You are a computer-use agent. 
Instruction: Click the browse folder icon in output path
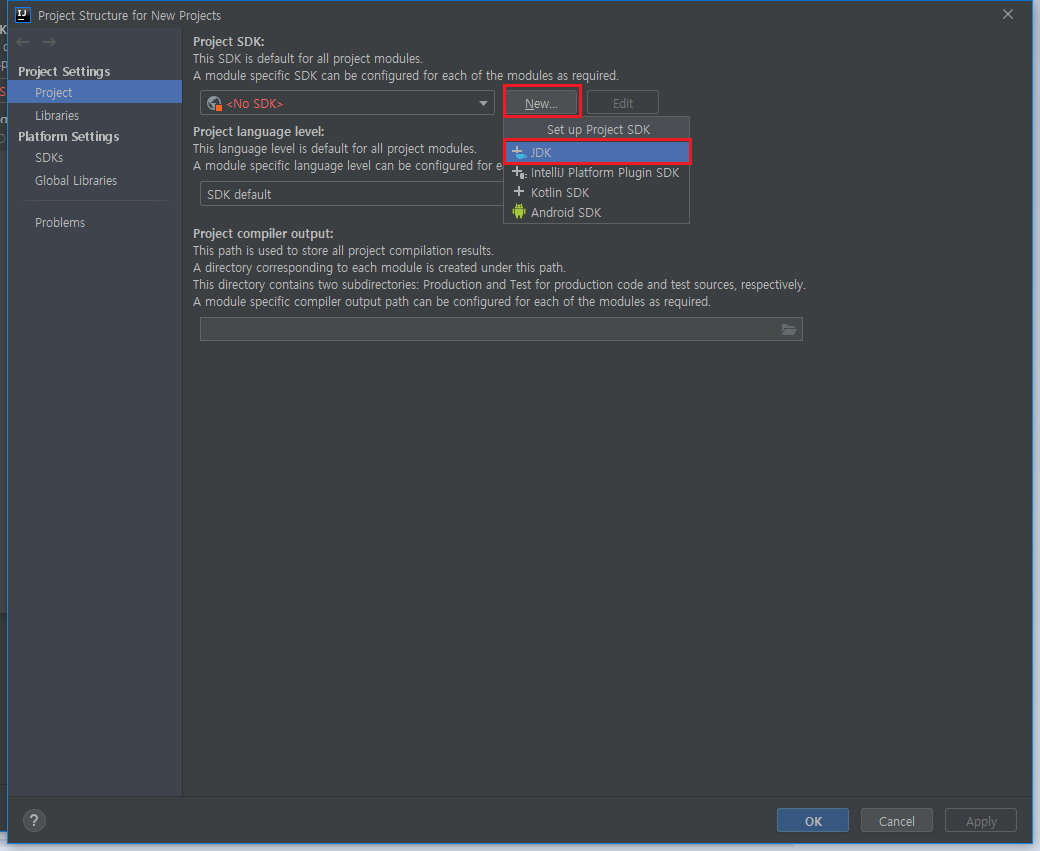[789, 329]
